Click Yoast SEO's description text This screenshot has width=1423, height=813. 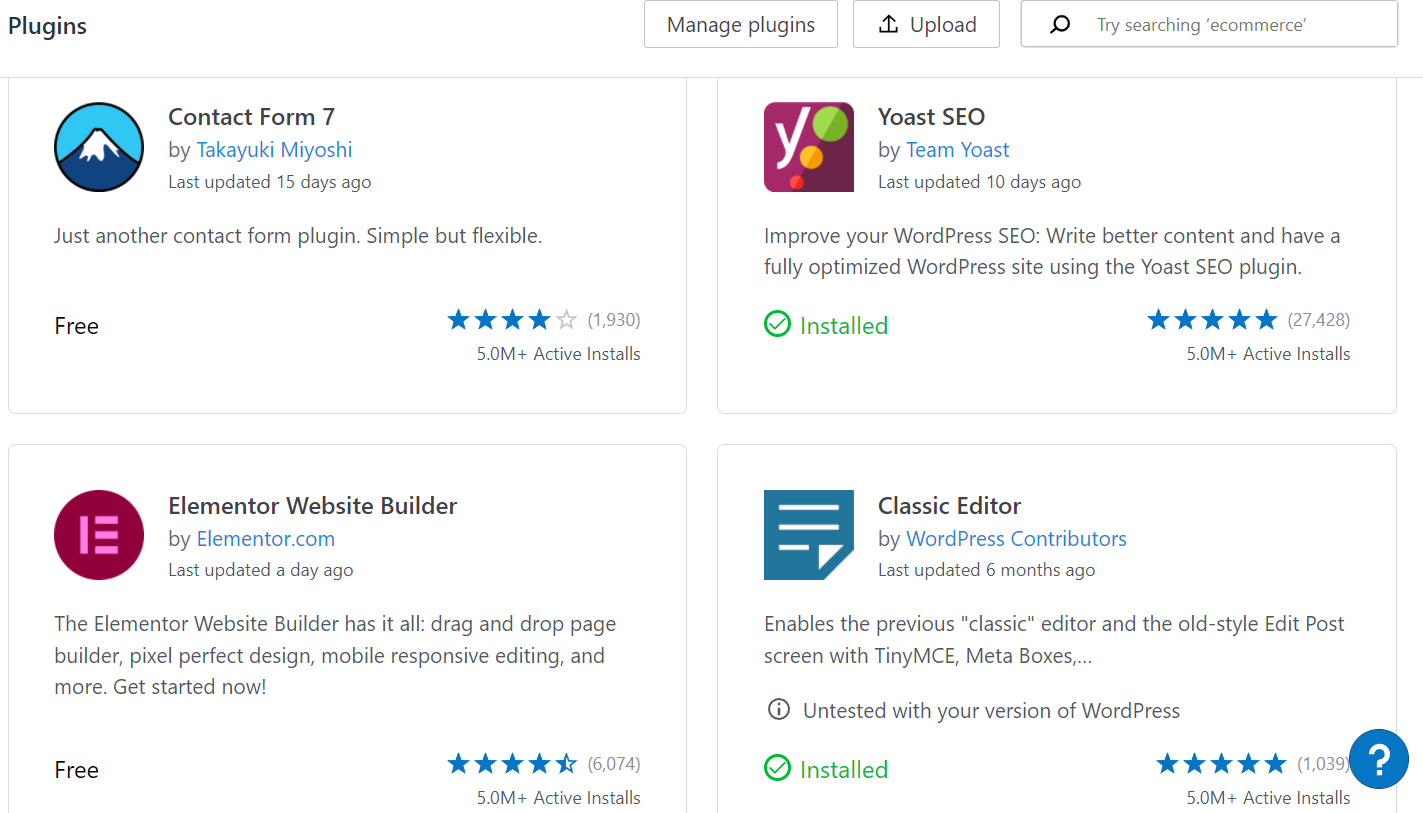pos(1052,252)
